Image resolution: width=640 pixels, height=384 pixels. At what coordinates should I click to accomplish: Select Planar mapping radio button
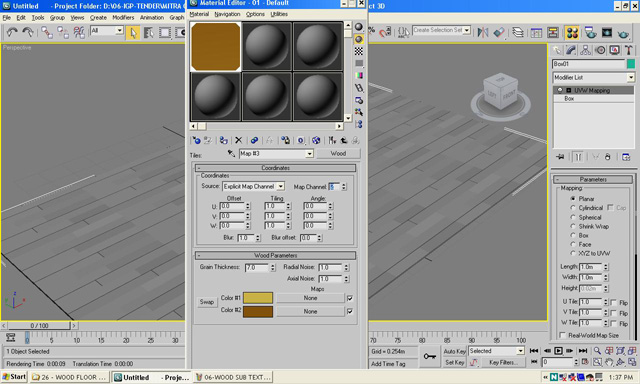point(573,199)
